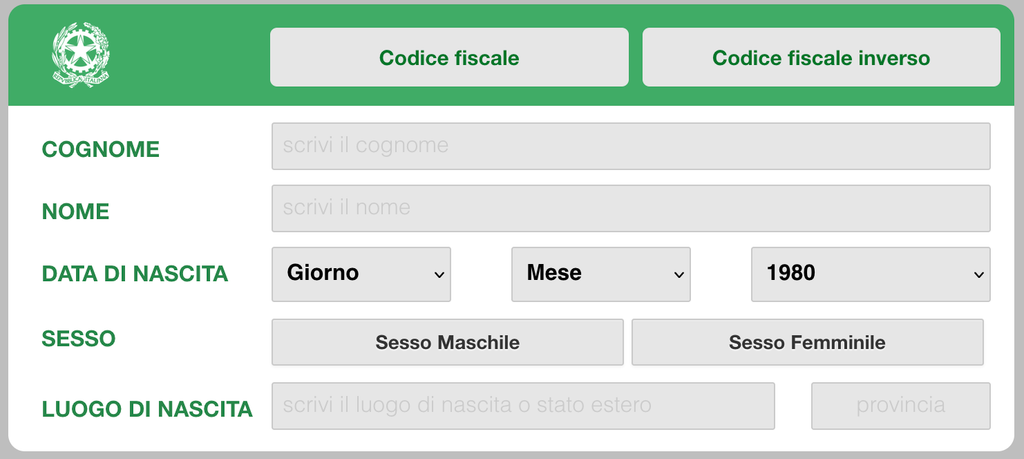
Task: Expand the Mese month dropdown
Action: pyautogui.click(x=601, y=274)
